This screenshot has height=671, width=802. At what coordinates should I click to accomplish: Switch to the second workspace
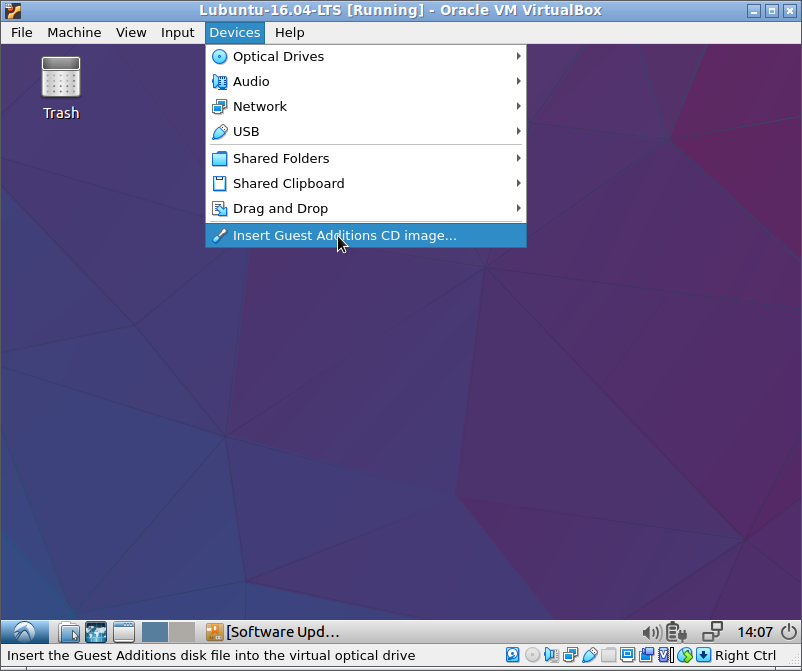(182, 632)
